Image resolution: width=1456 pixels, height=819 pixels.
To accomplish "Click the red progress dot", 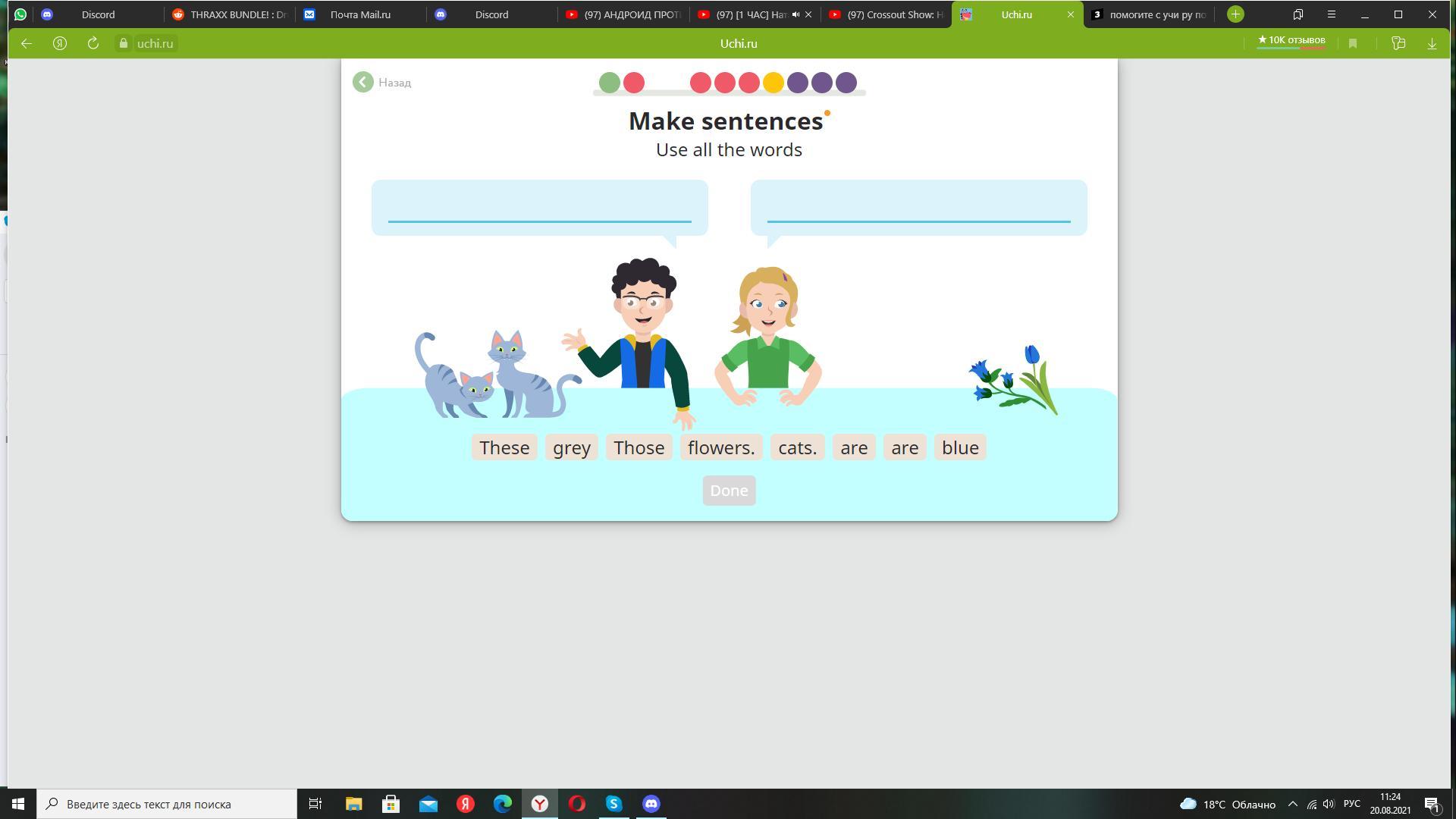I will click(x=633, y=82).
